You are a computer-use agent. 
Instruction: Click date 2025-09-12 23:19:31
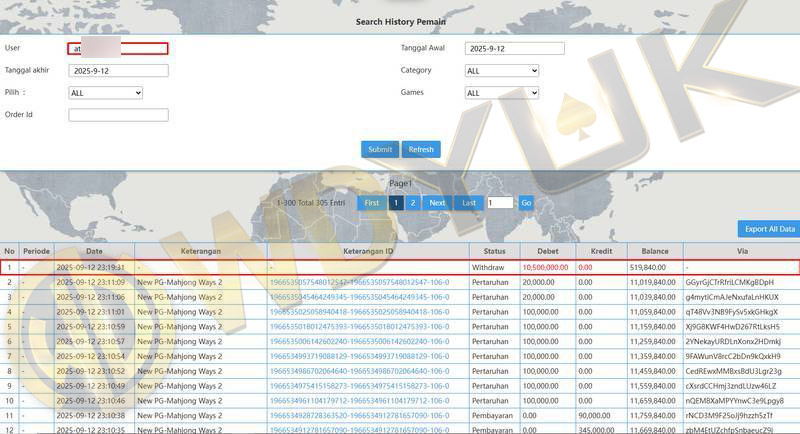pos(90,267)
